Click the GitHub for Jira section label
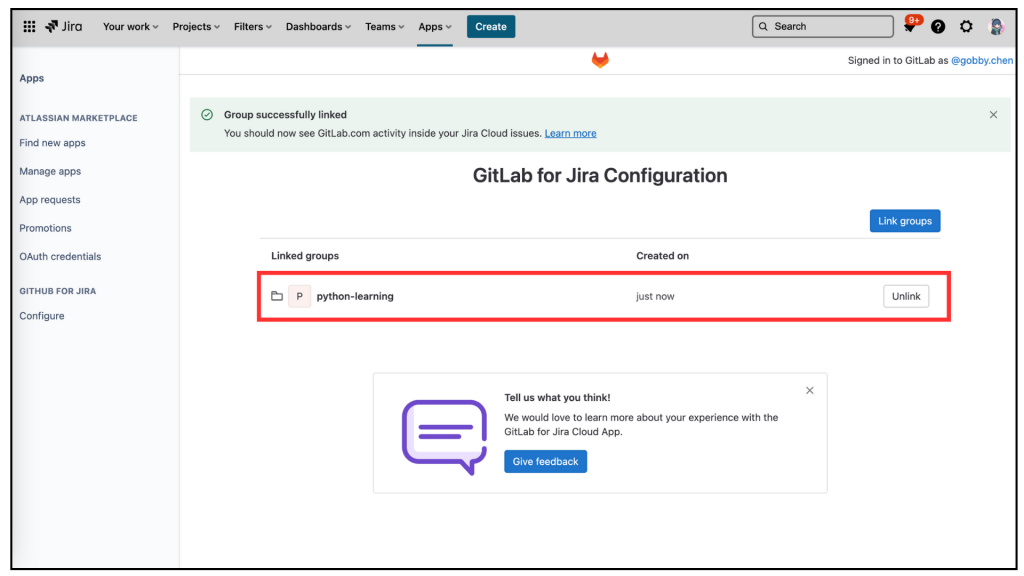Viewport: 1024px width, 576px height. [57, 291]
